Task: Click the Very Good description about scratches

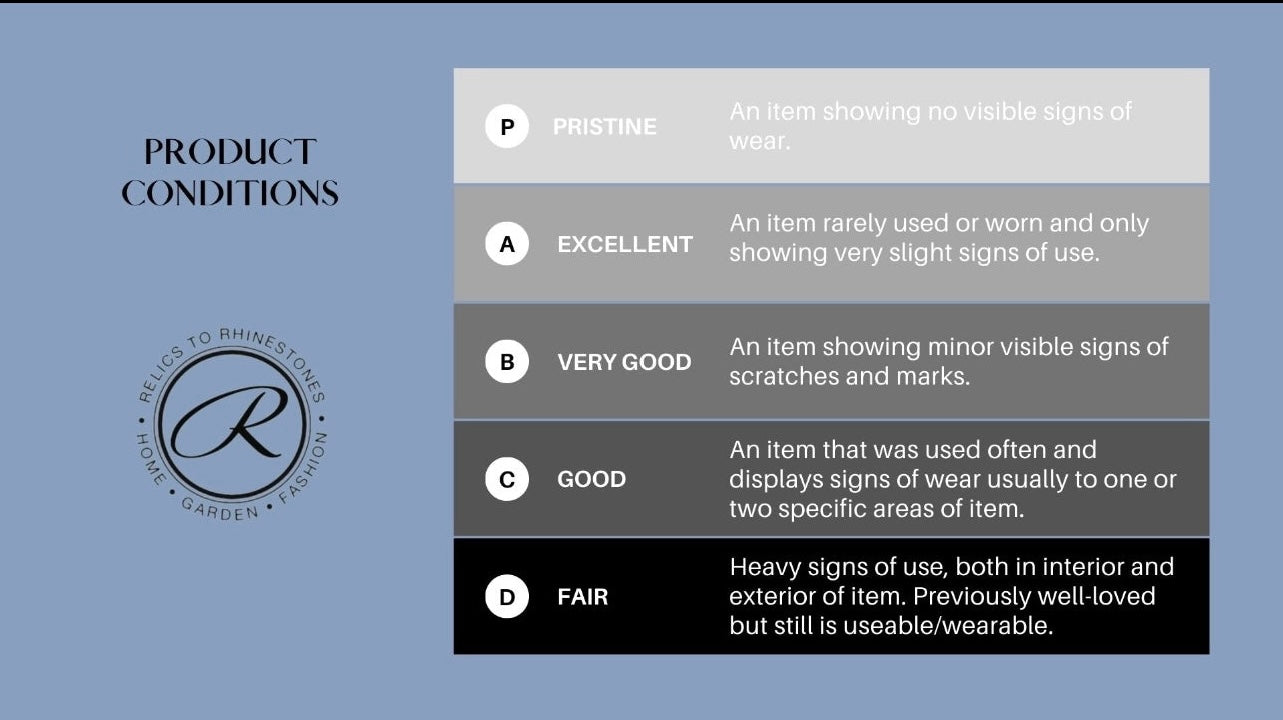Action: tap(948, 361)
